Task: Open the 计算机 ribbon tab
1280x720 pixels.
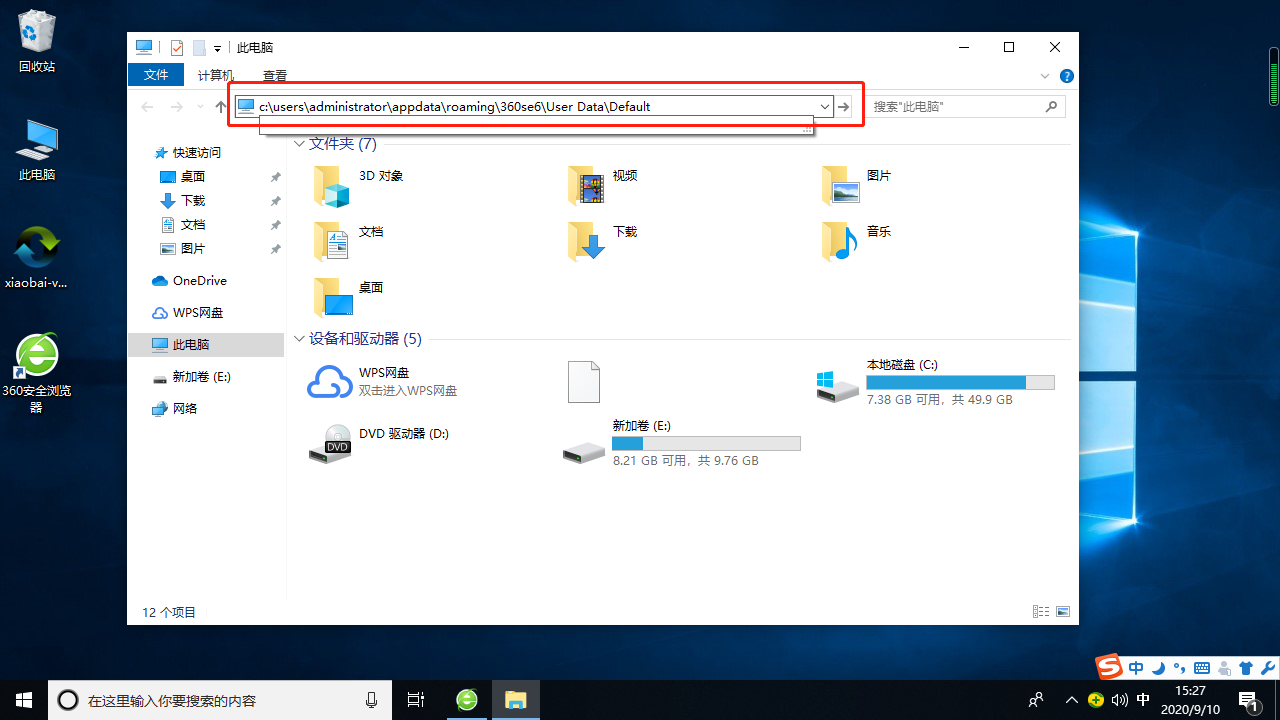Action: 216,75
